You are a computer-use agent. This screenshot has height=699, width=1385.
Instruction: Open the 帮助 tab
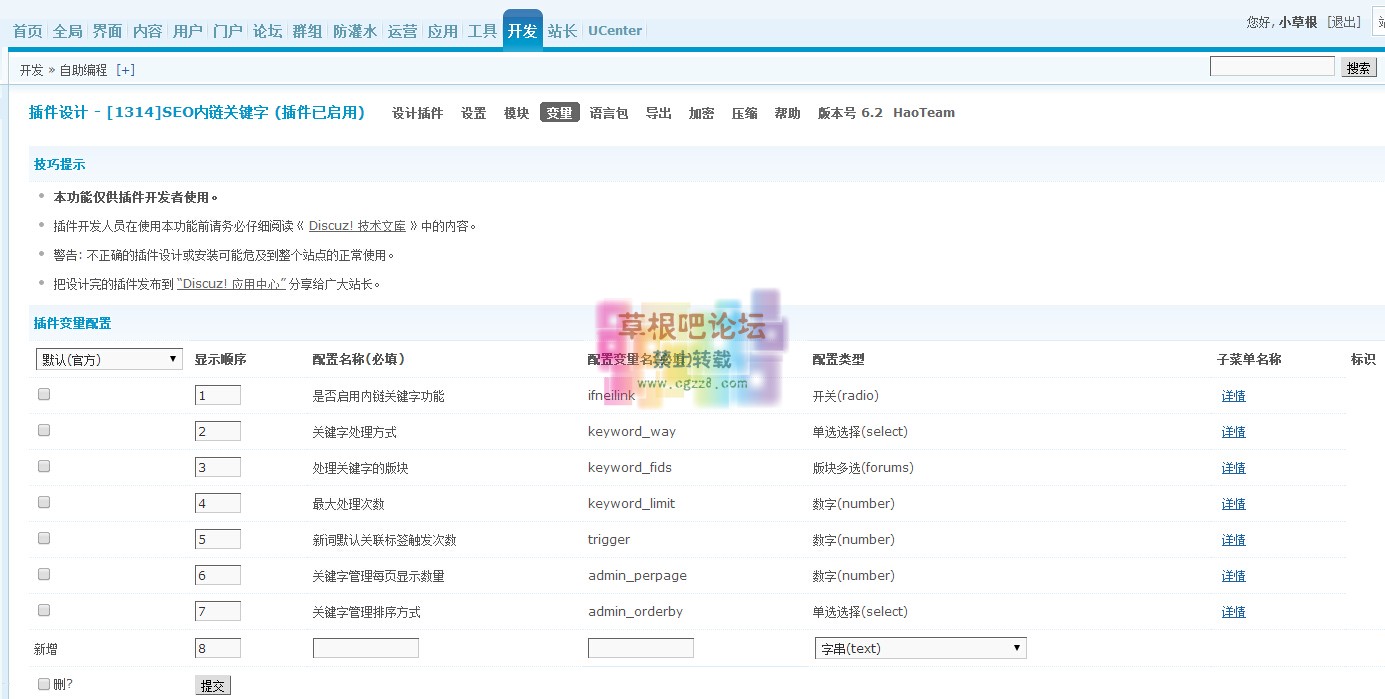(787, 112)
